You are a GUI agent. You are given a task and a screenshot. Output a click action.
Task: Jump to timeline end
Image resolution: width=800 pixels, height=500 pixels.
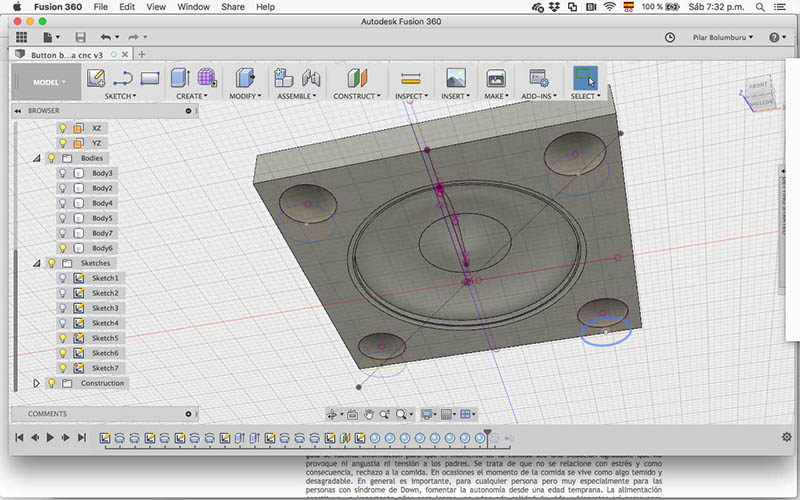82,437
